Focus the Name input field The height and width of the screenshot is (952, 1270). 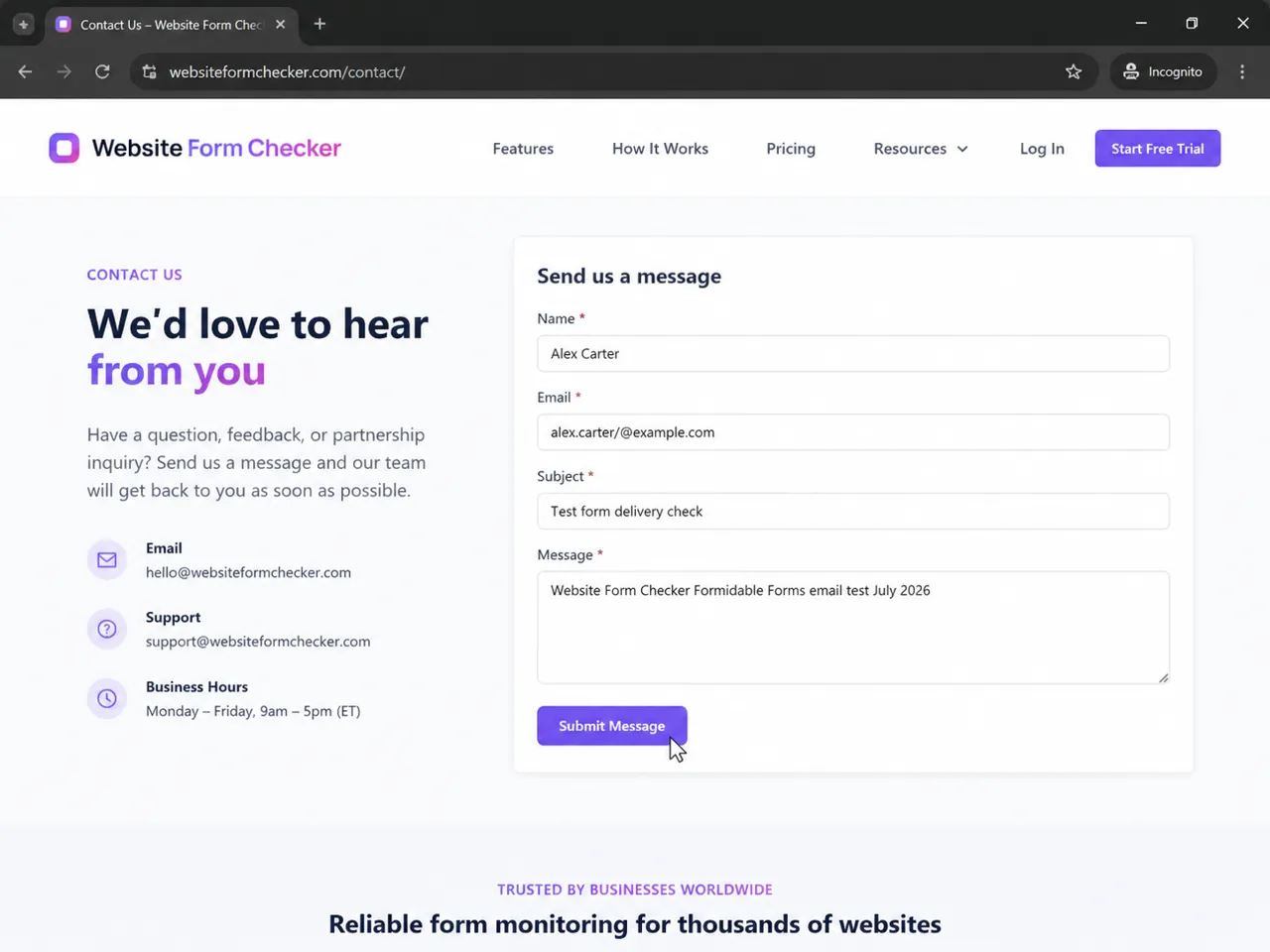pyautogui.click(x=853, y=353)
